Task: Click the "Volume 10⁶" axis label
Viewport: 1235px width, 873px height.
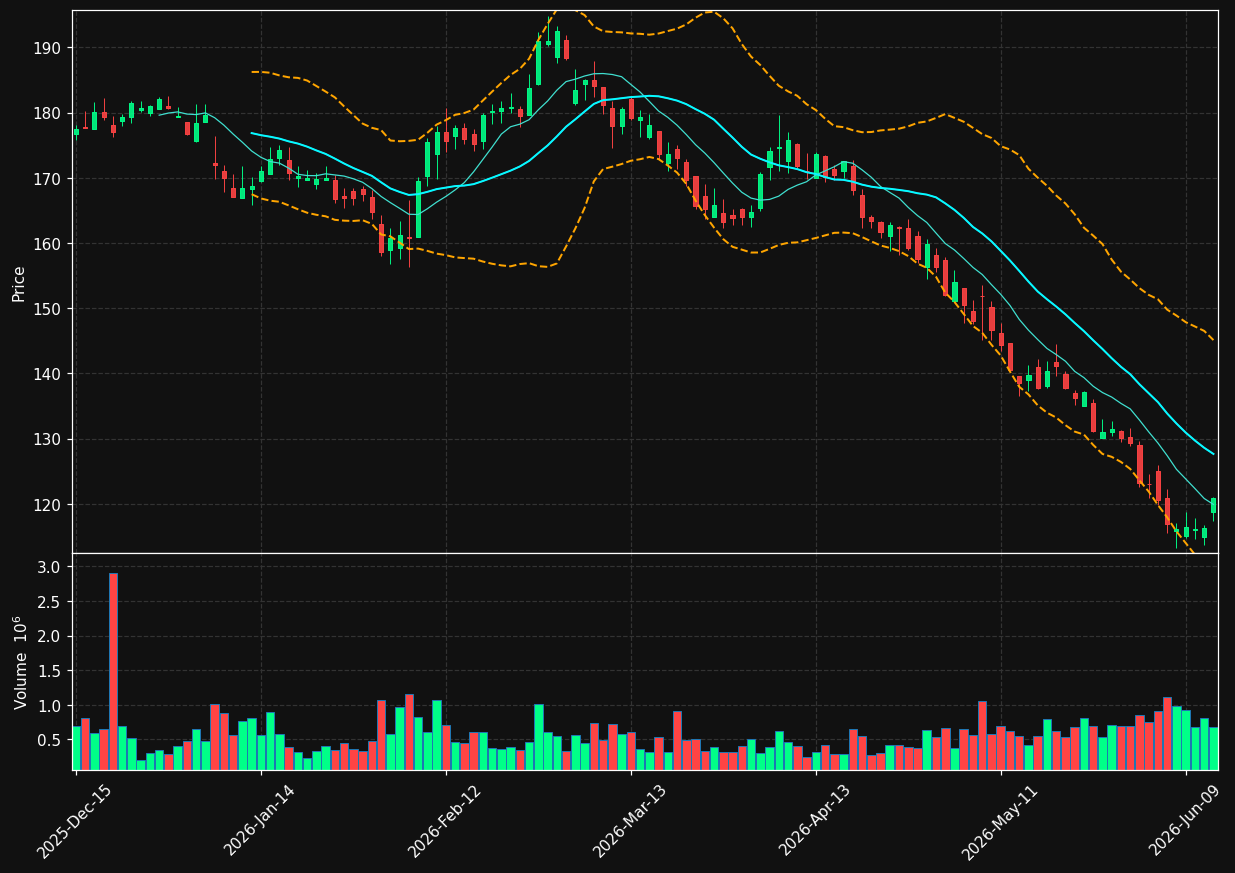Action: 20,663
